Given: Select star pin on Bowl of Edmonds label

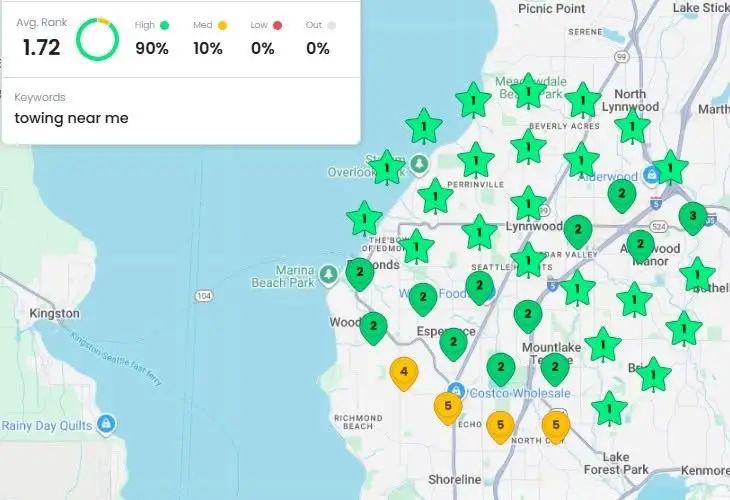Looking at the screenshot, I should point(416,247).
